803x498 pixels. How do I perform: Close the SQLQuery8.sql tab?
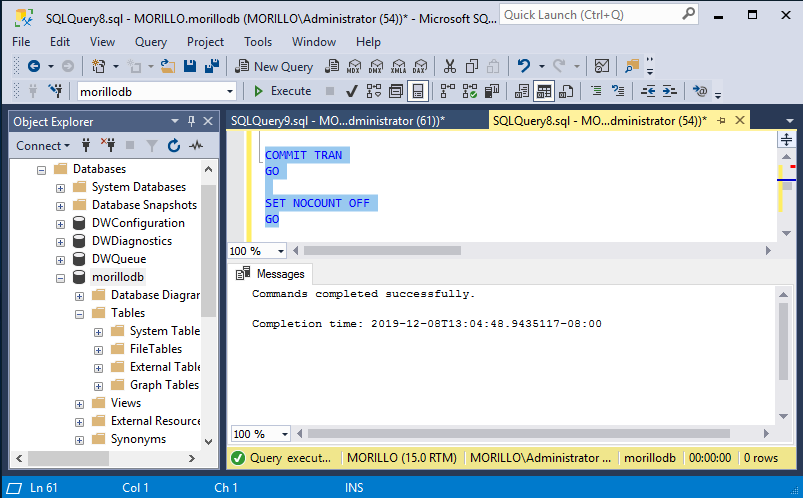click(739, 120)
